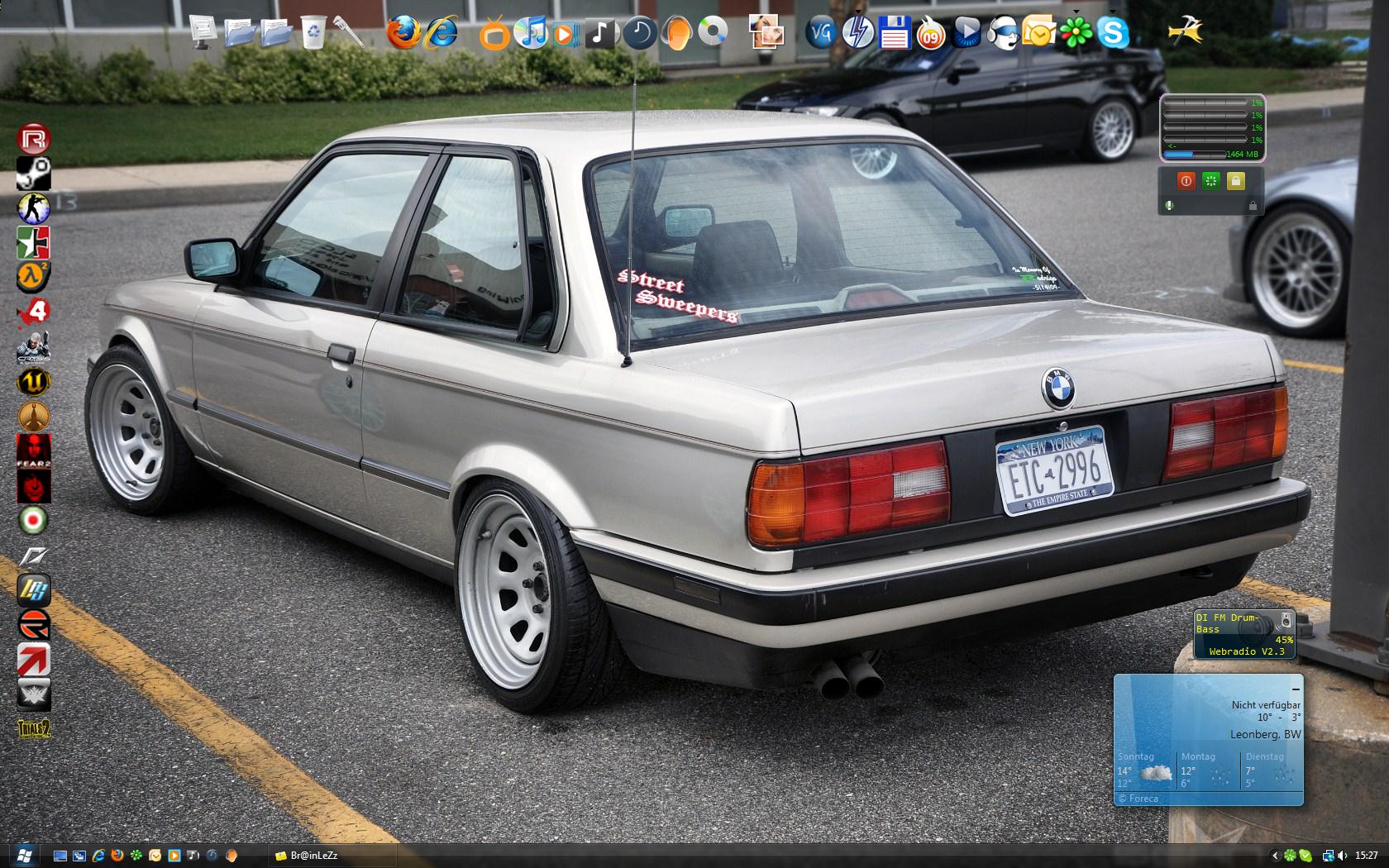Viewport: 1389px width, 868px height.
Task: Click the green restart button on the gadget
Action: (x=1210, y=180)
